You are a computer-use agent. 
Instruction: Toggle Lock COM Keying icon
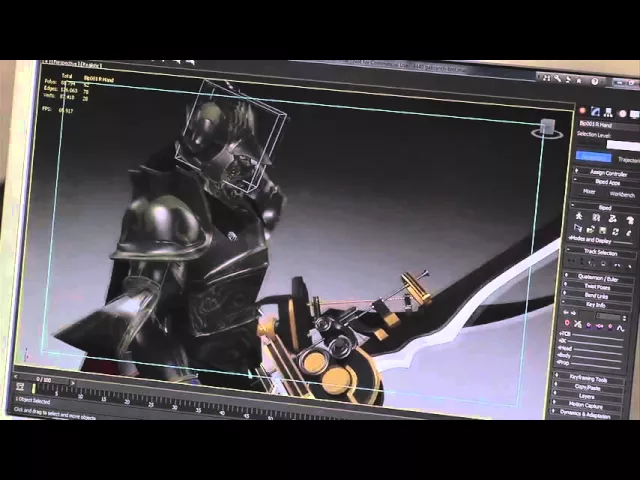[604, 264]
